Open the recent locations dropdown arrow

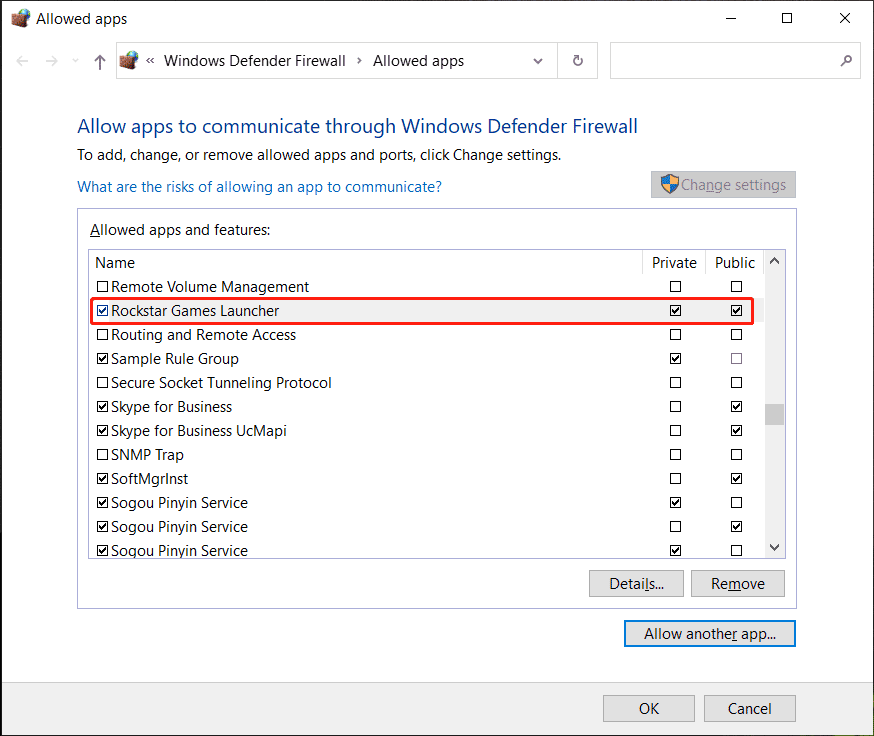click(x=76, y=62)
